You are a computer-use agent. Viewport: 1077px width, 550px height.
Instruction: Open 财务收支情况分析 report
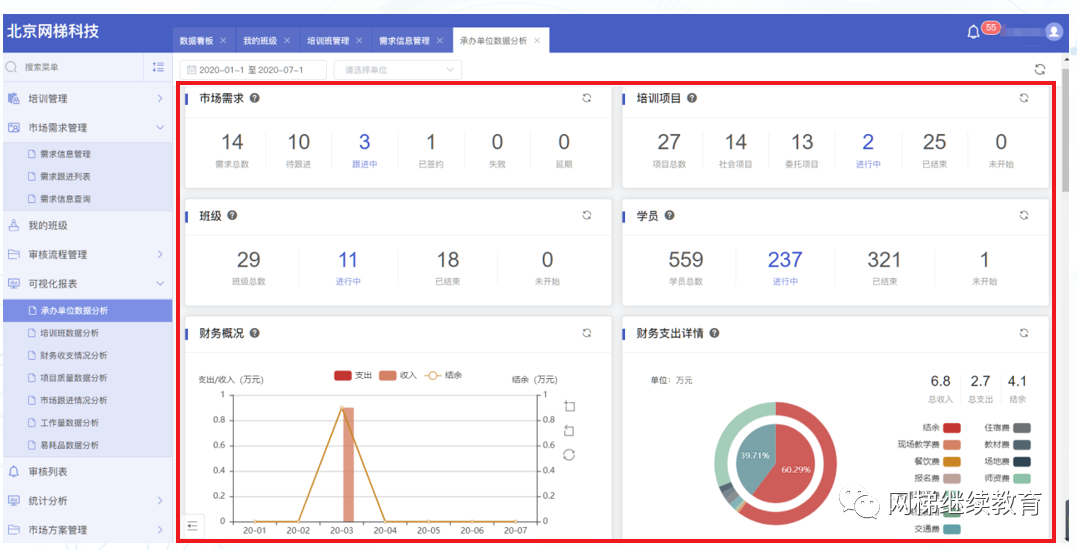[87, 356]
